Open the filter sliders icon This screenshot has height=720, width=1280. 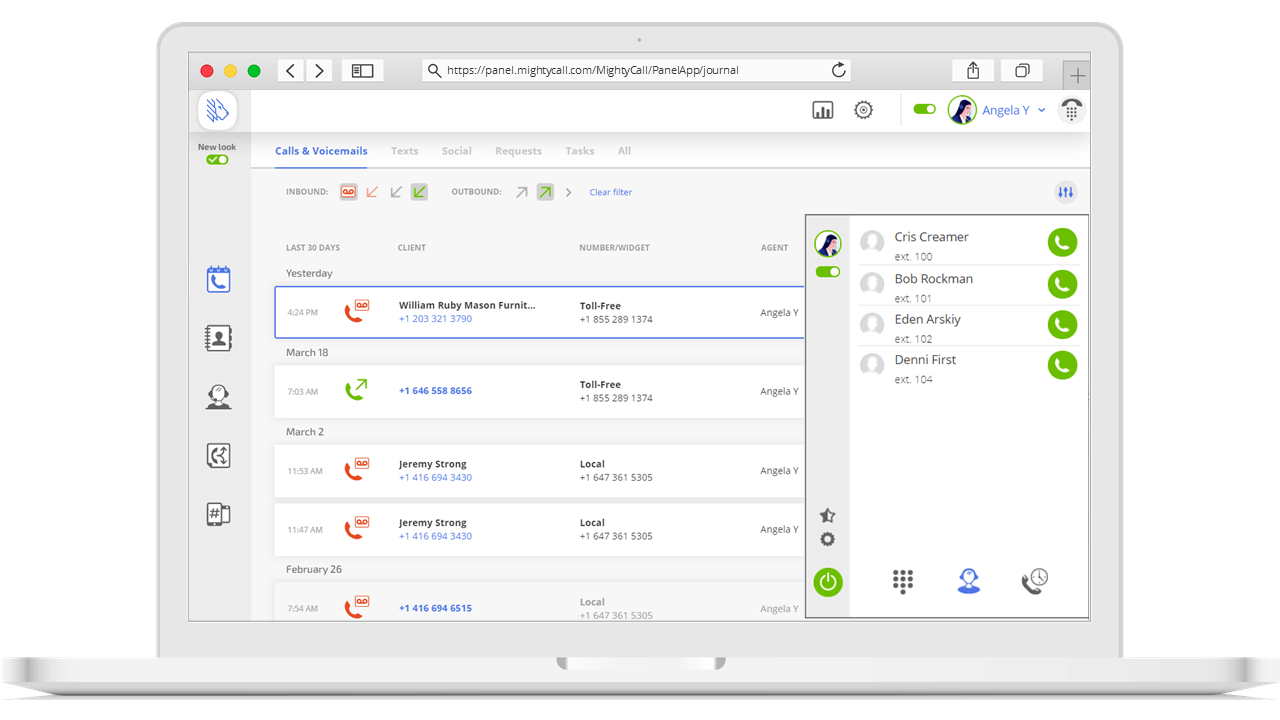click(1065, 192)
